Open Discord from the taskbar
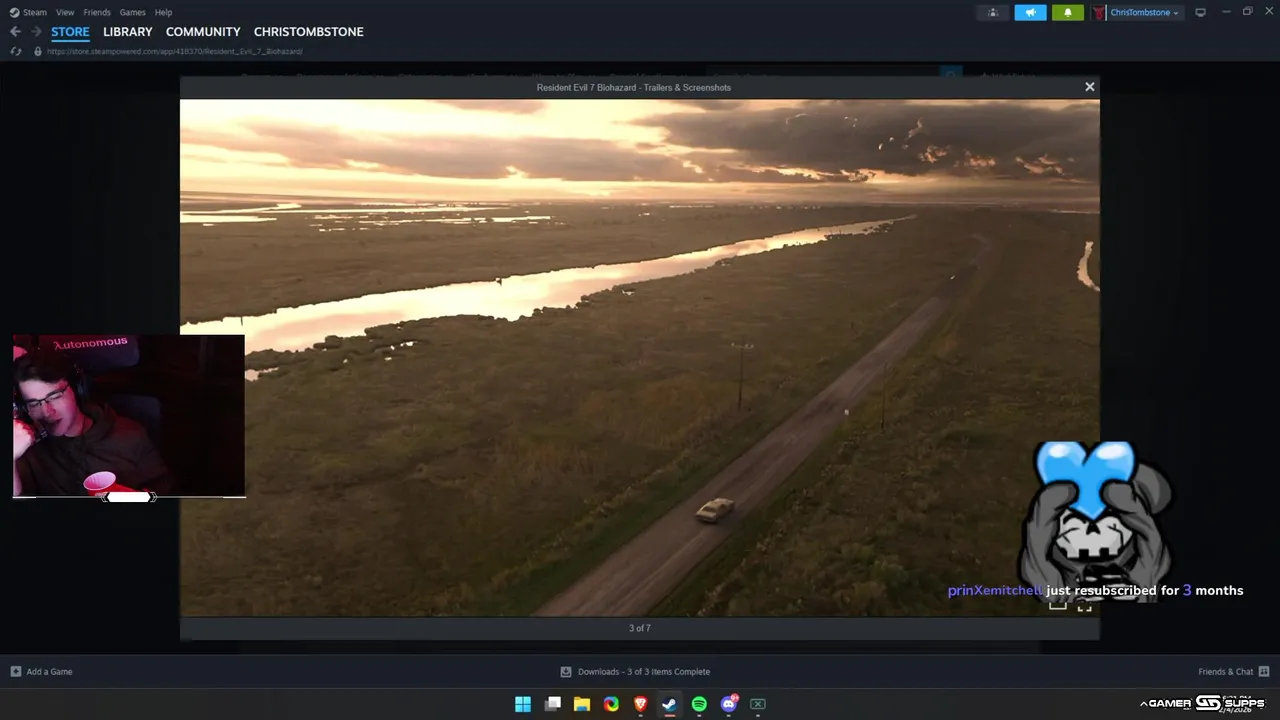Viewport: 1280px width, 720px height. pos(729,704)
